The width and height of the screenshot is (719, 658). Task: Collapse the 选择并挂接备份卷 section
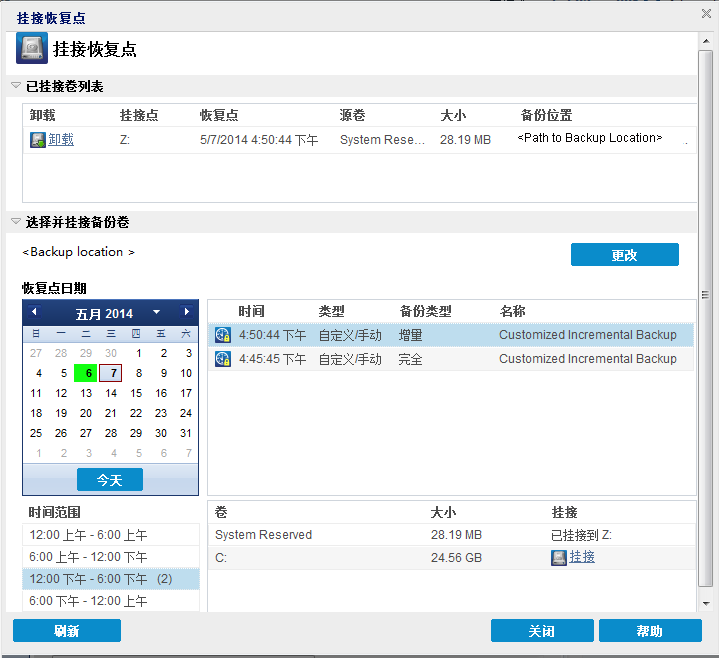point(16,221)
